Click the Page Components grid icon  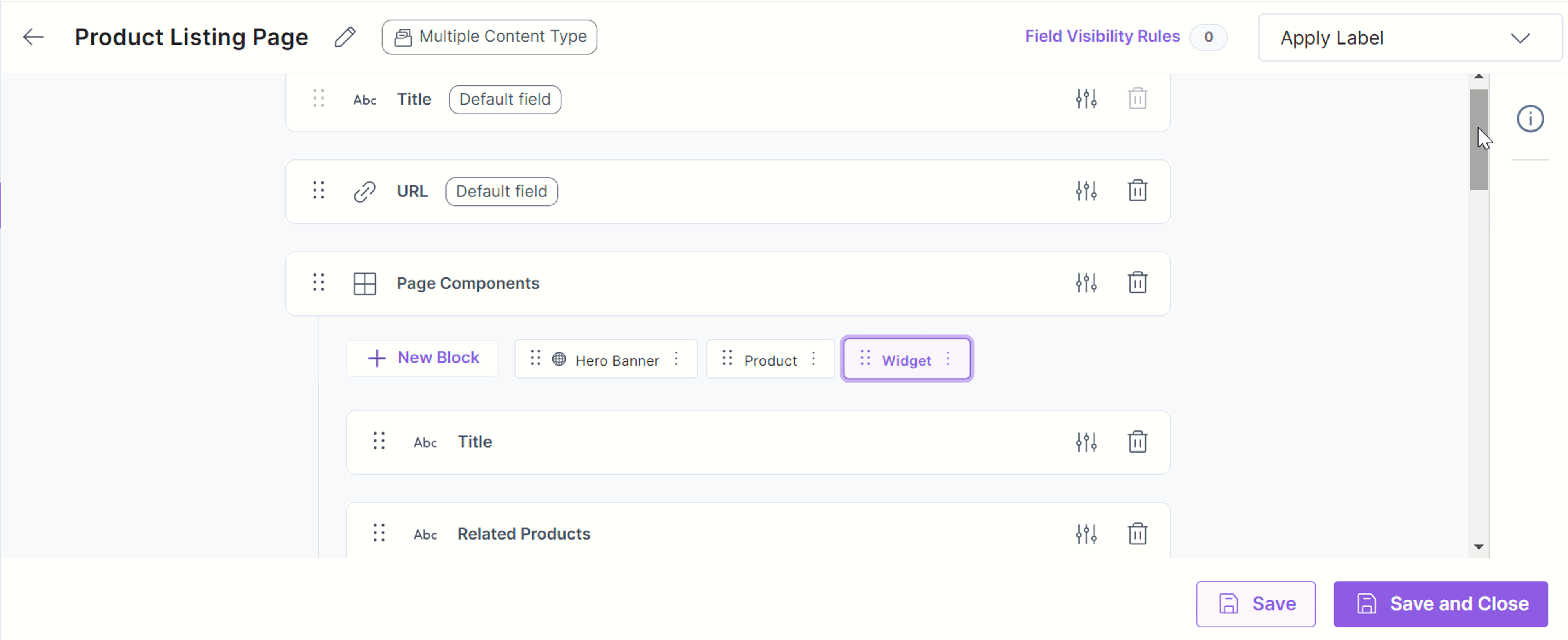365,284
